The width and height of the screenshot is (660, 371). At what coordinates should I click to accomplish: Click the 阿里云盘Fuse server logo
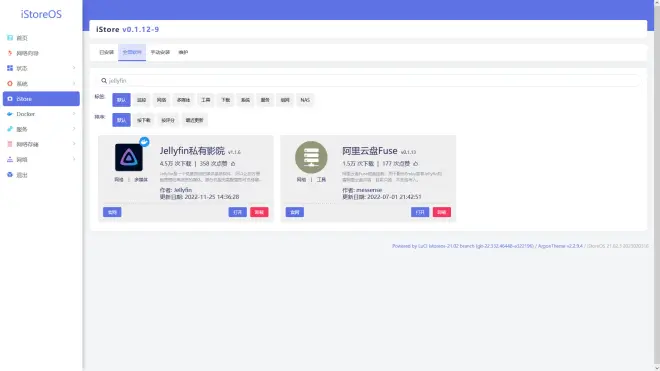point(311,157)
